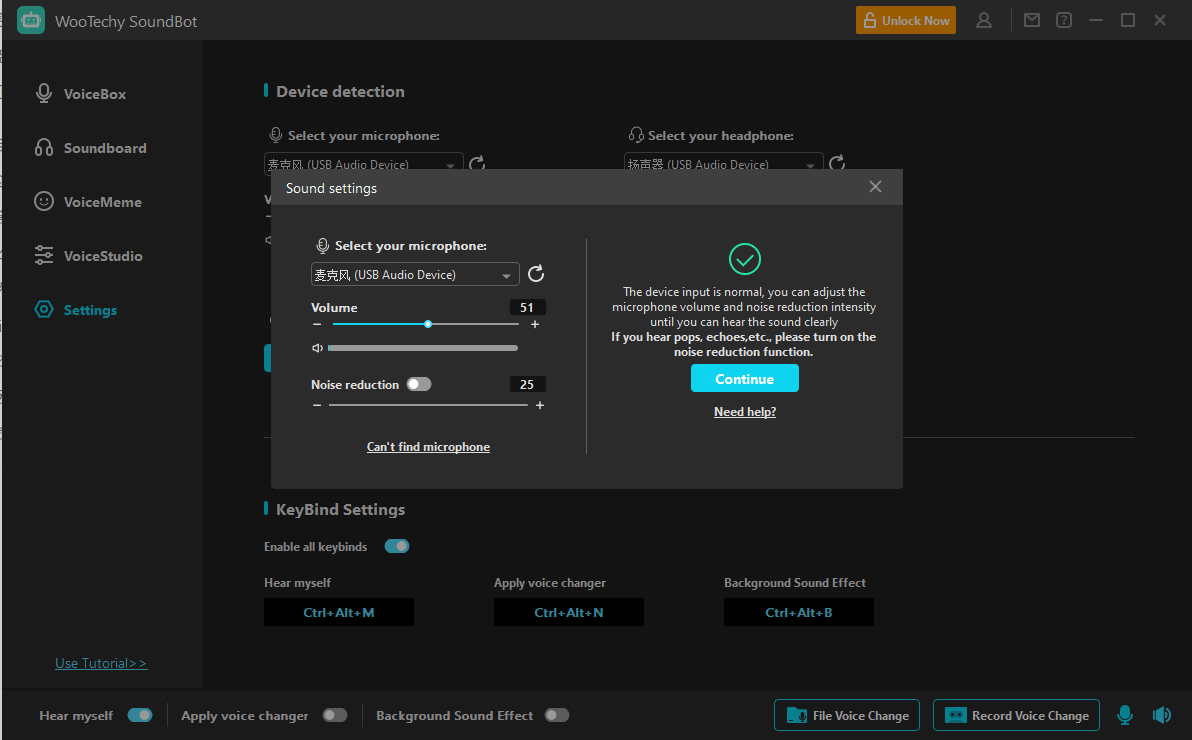Click the Ctrl+Alt+M Hear myself keybind field
Screen dimensions: 1192x740
338,612
